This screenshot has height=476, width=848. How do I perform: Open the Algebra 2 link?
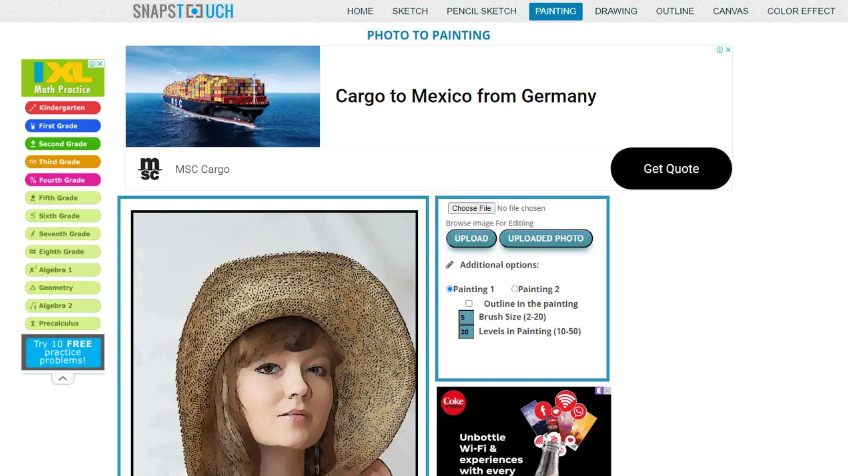[x=63, y=306]
